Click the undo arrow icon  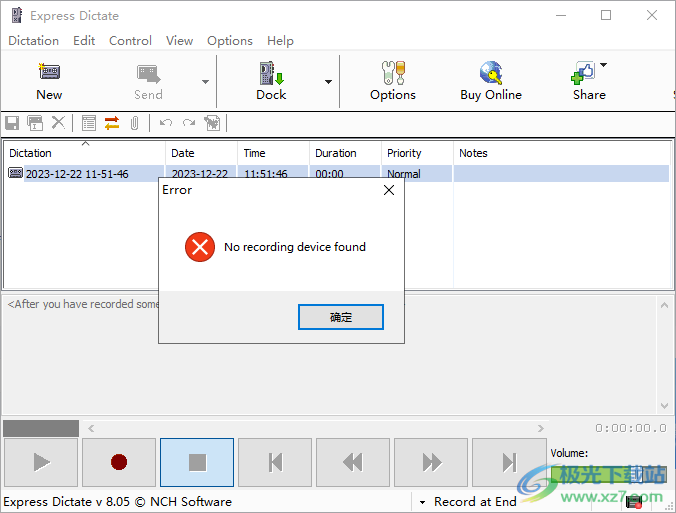(x=166, y=123)
